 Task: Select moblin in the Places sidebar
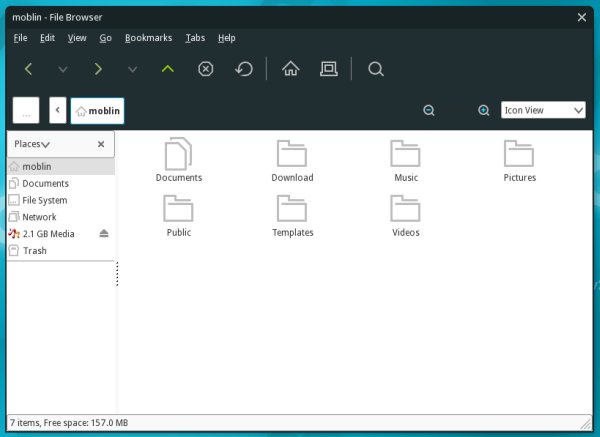(61, 166)
